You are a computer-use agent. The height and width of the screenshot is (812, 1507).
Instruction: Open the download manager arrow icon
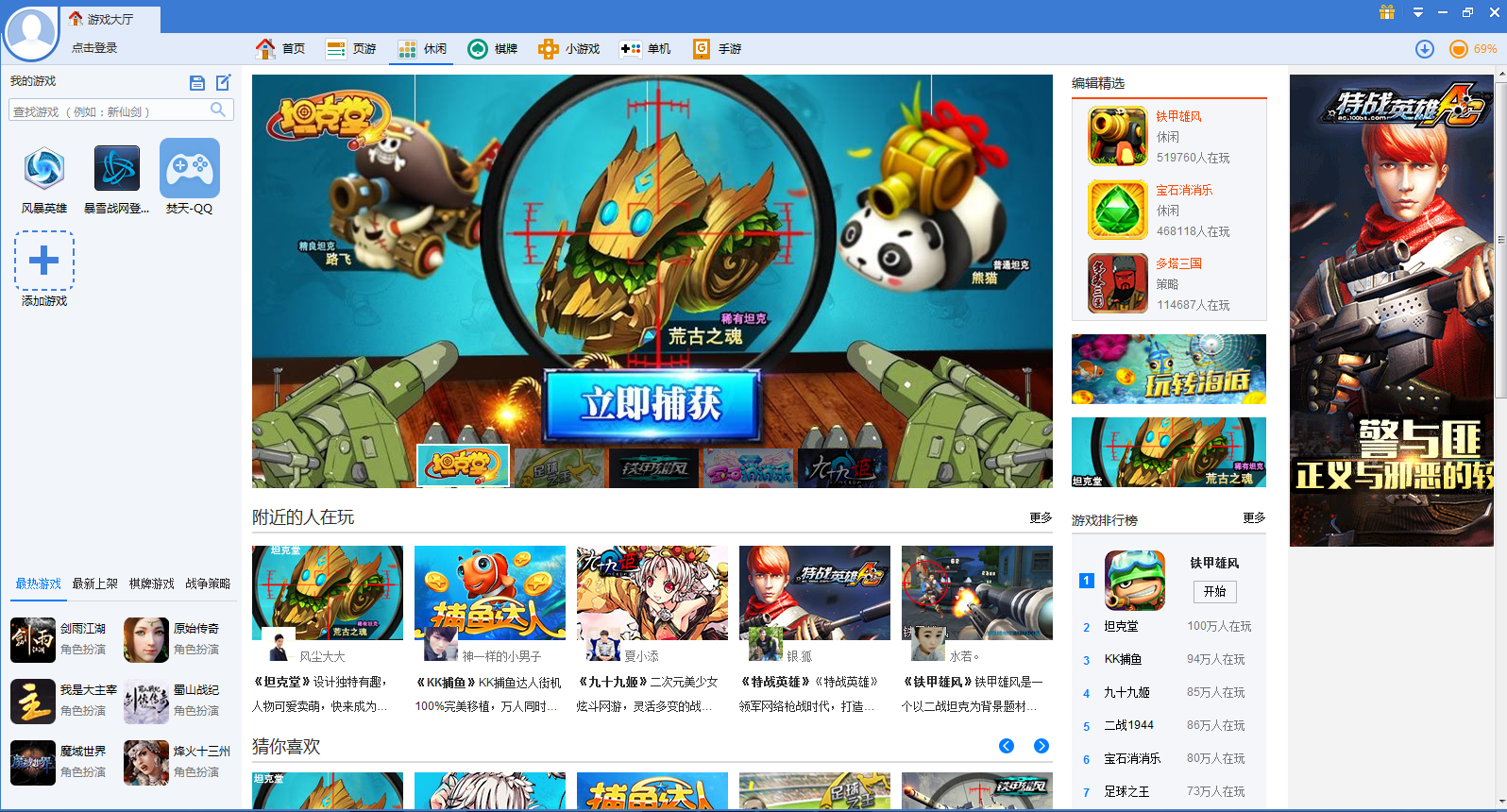[x=1425, y=49]
